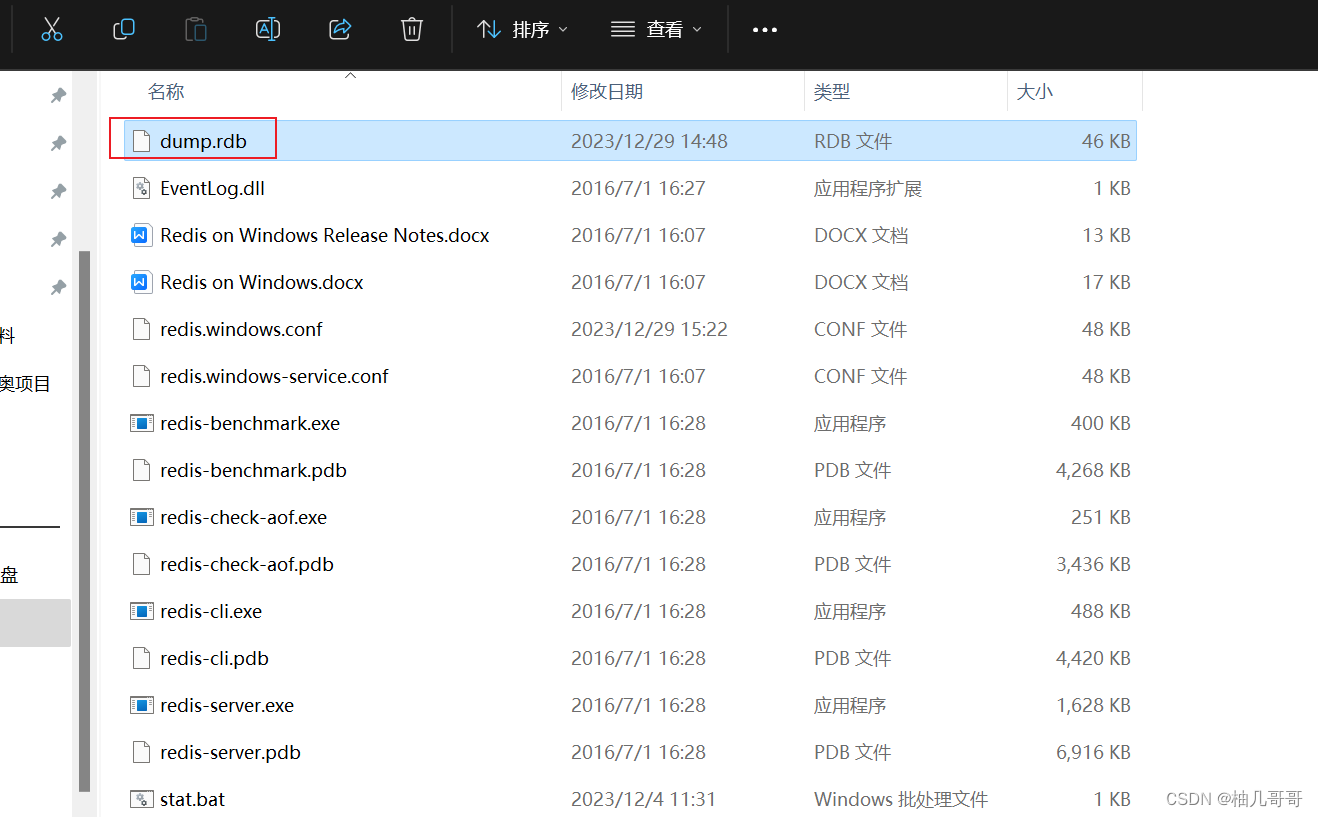Click the 2023/12/4 11:31 date cell
The height and width of the screenshot is (817, 1318).
pyautogui.click(x=644, y=799)
